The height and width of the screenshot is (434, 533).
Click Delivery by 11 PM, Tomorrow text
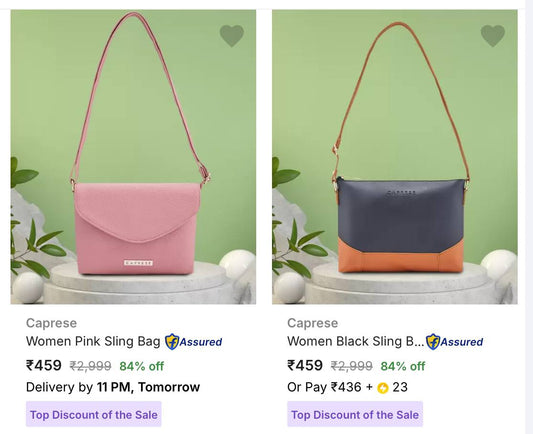[113, 387]
